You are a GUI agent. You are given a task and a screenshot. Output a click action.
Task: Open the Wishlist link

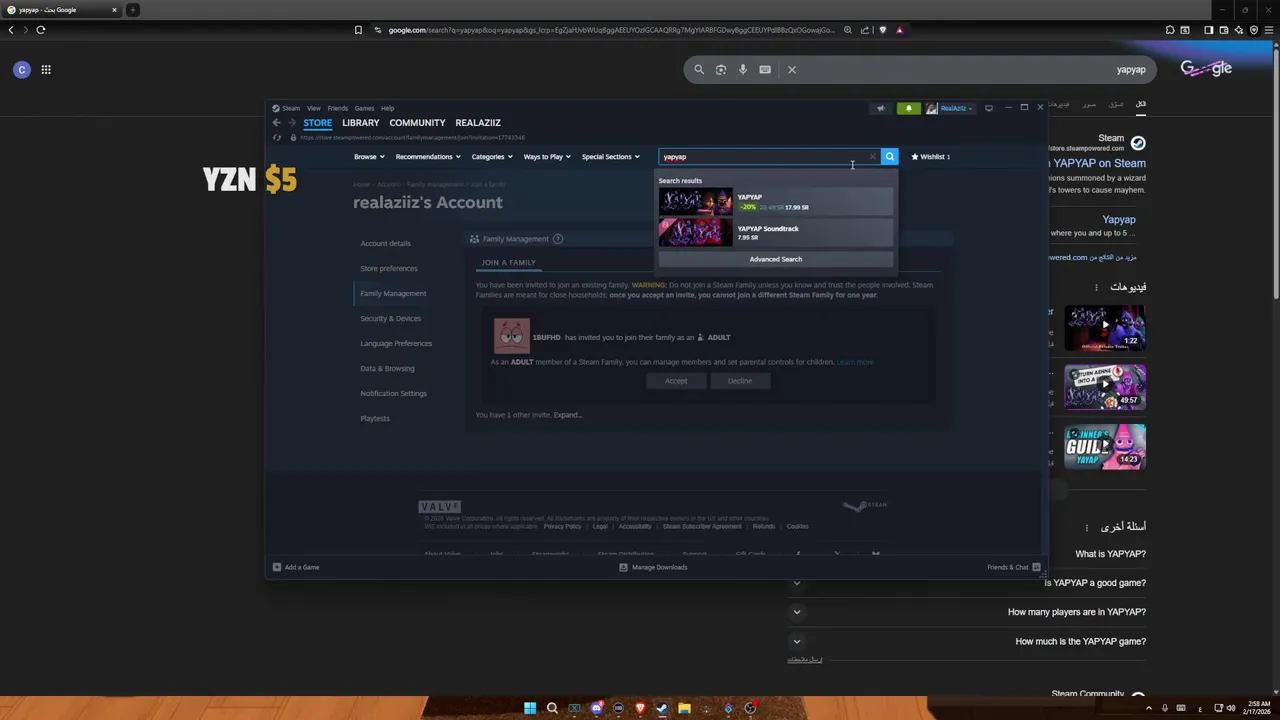[931, 157]
